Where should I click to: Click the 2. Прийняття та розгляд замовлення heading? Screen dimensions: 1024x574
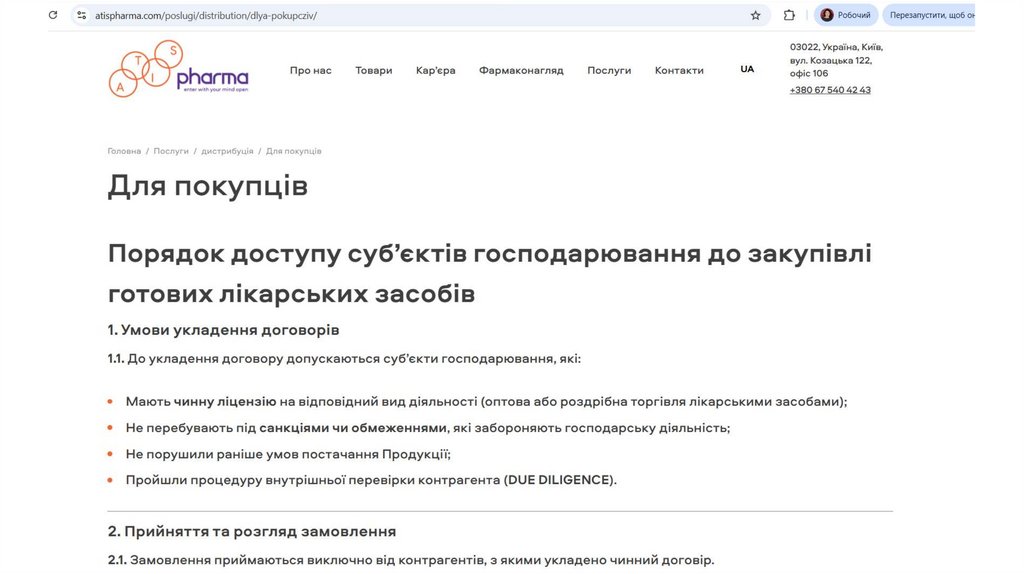(x=252, y=532)
